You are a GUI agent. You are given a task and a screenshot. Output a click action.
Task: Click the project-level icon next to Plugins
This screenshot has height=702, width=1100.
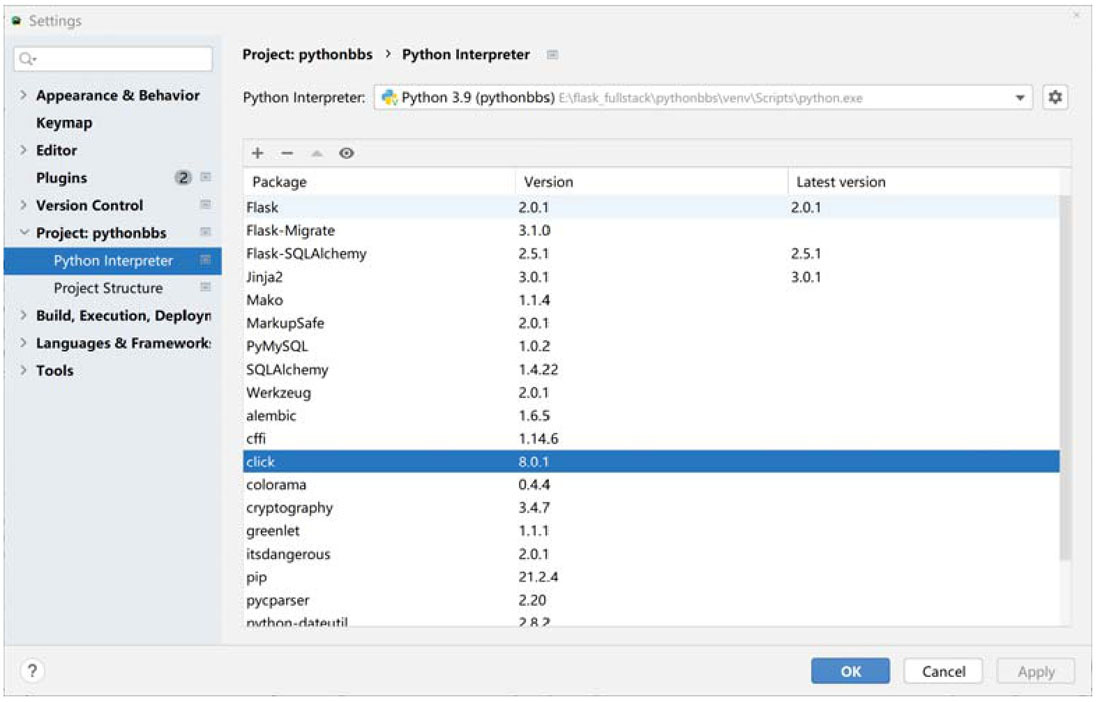(206, 177)
